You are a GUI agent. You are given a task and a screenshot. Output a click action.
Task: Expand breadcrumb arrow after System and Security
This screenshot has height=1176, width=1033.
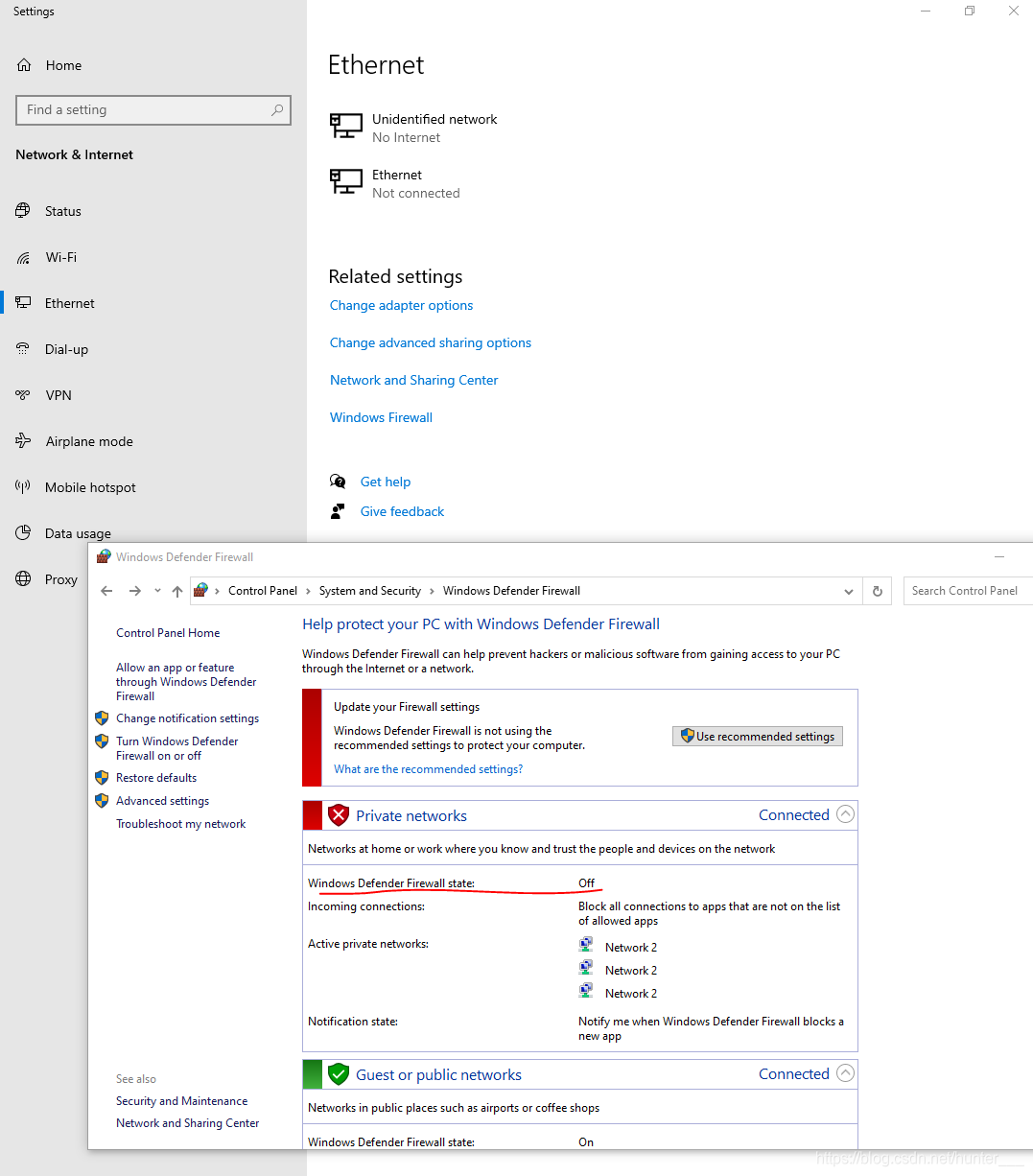[433, 591]
